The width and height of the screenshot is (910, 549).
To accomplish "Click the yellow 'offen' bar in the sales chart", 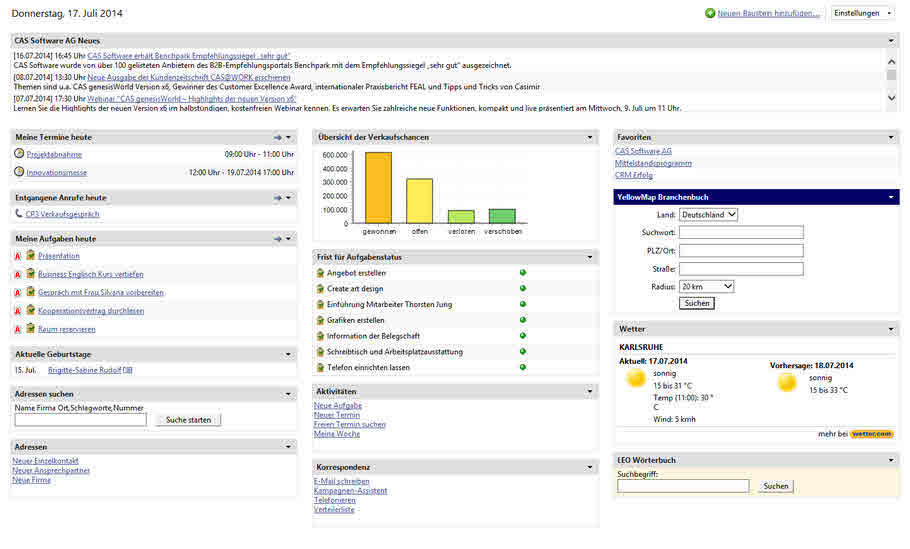I will (x=419, y=200).
